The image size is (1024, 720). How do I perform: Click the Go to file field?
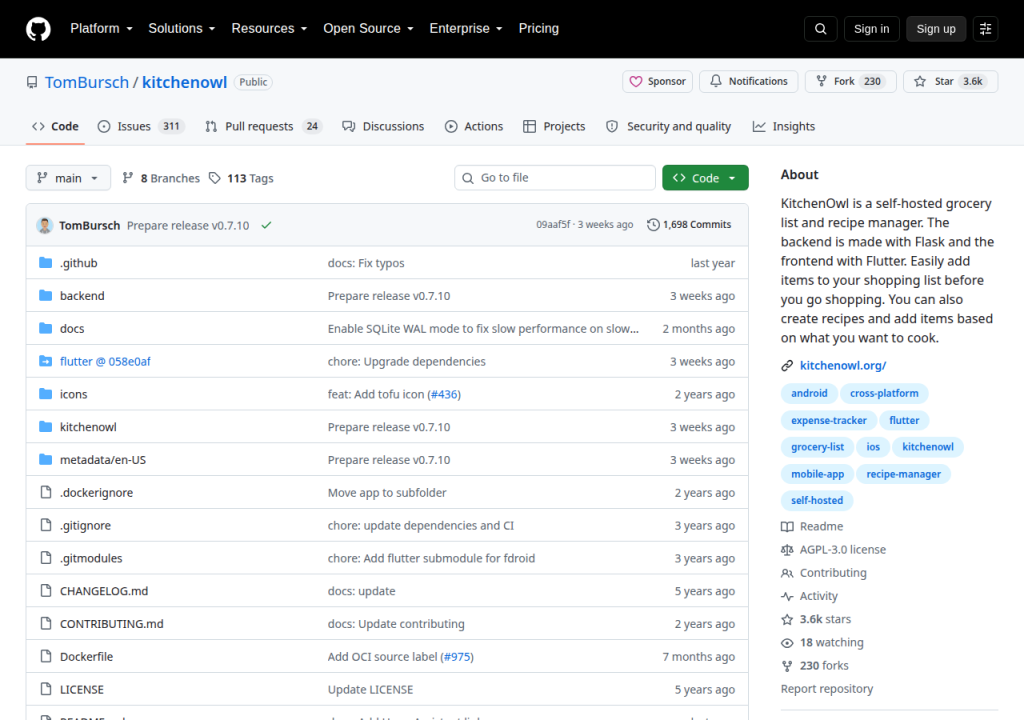[x=554, y=178]
